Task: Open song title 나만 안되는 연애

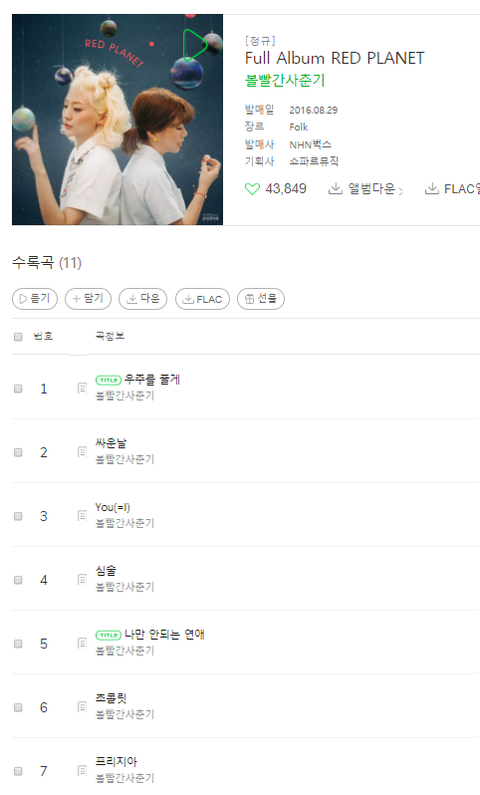Action: 164,634
